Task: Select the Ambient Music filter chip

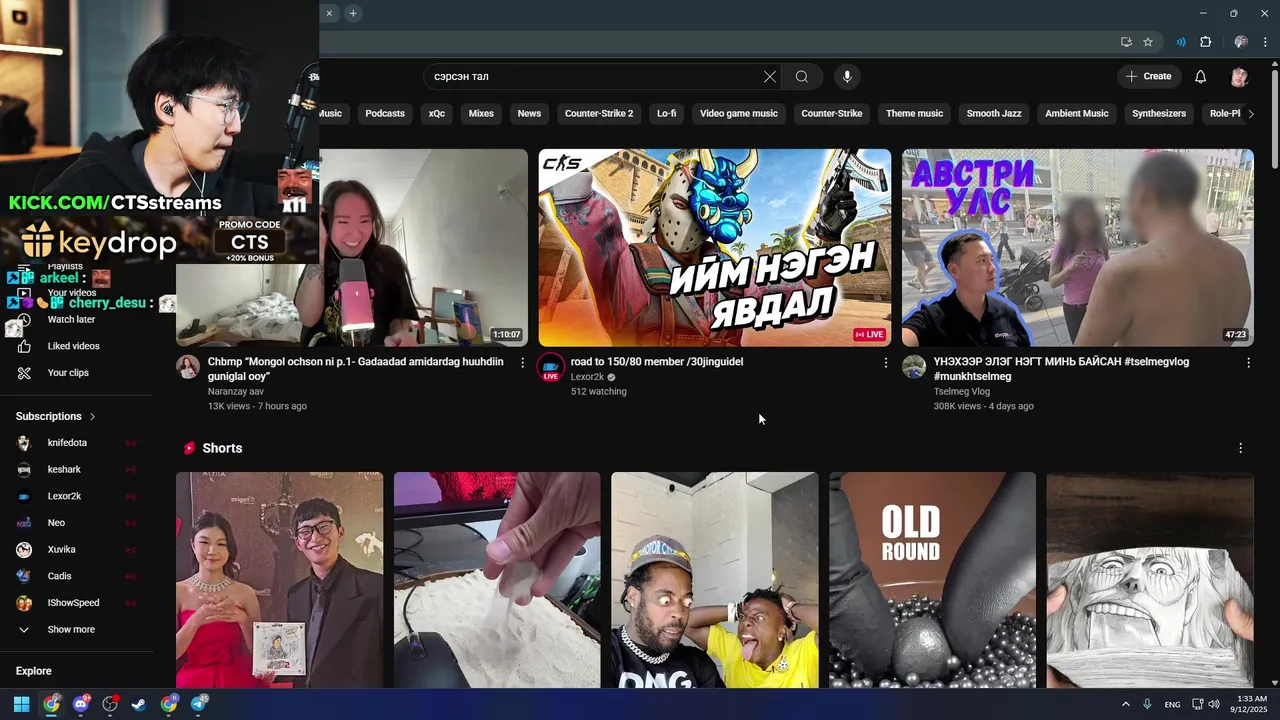Action: 1077,114
